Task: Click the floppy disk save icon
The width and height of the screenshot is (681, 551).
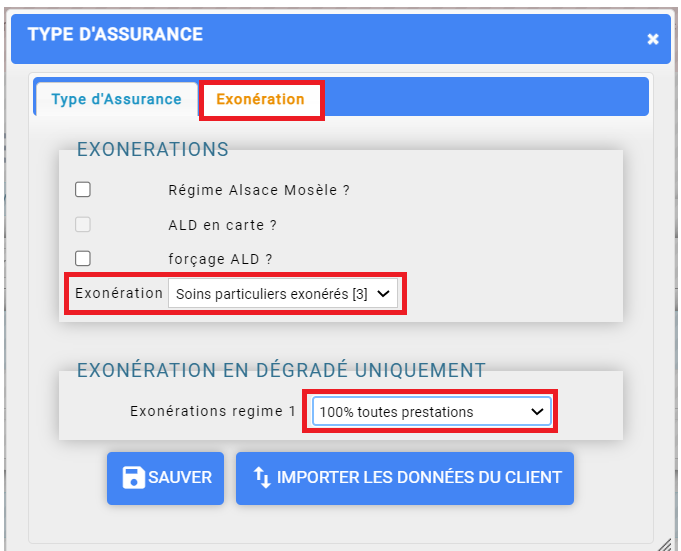Action: tap(133, 478)
